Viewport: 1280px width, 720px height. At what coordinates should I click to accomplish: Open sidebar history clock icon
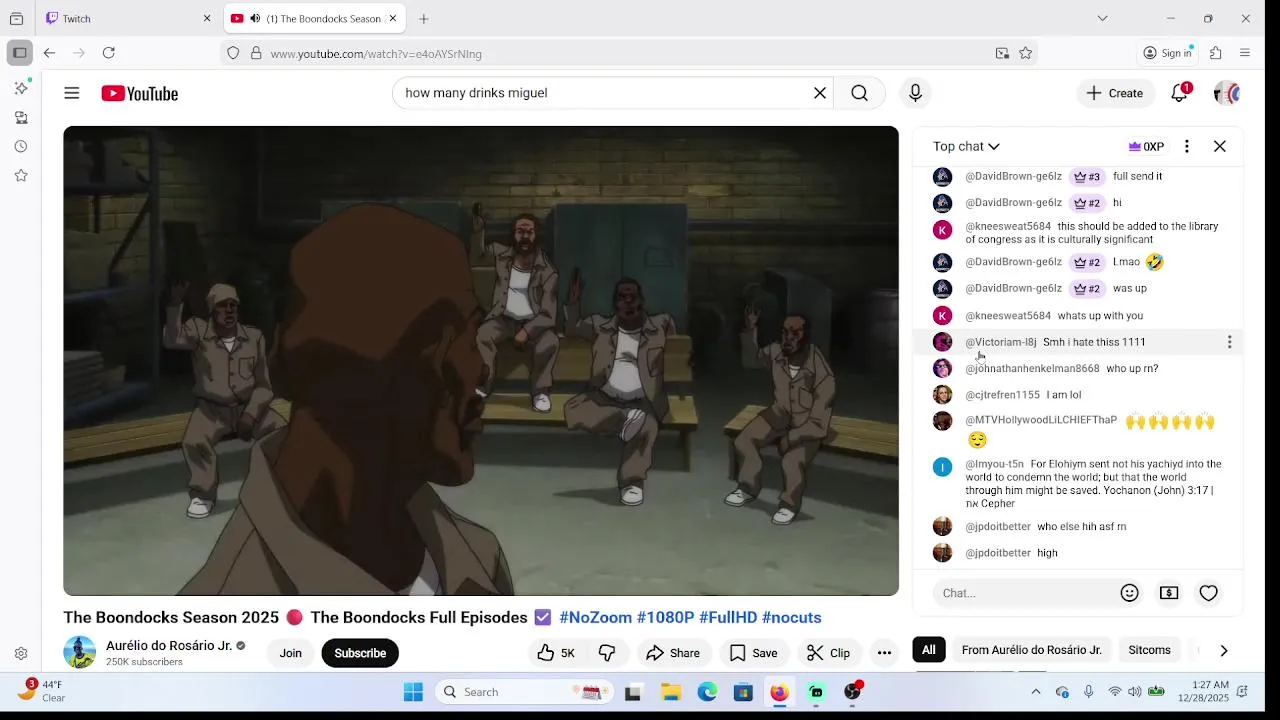click(x=21, y=147)
